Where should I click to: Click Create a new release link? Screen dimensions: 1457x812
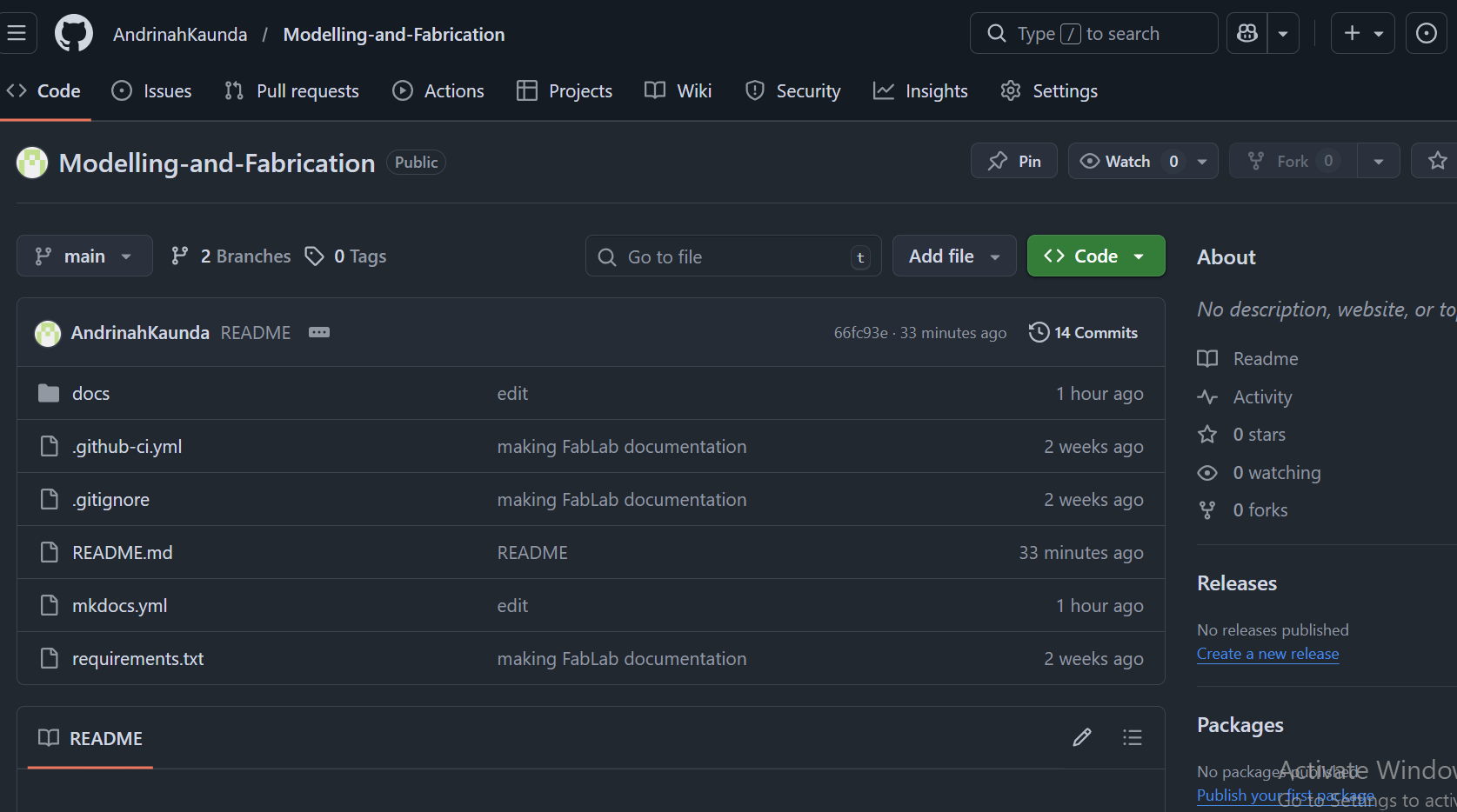click(1267, 654)
